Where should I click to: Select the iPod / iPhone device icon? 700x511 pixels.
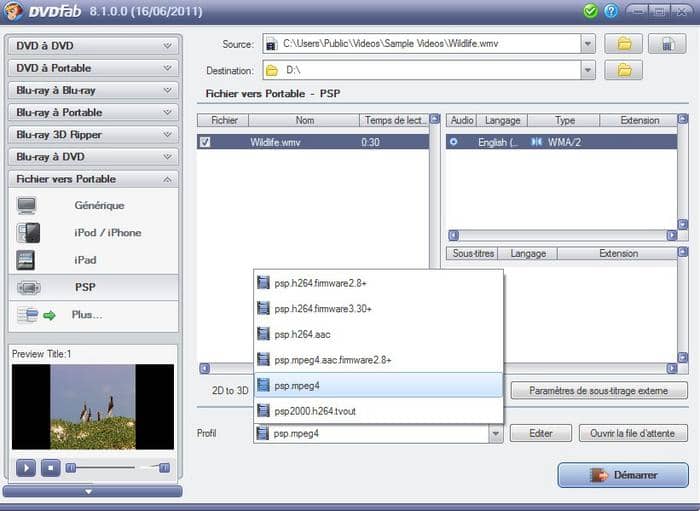click(28, 233)
